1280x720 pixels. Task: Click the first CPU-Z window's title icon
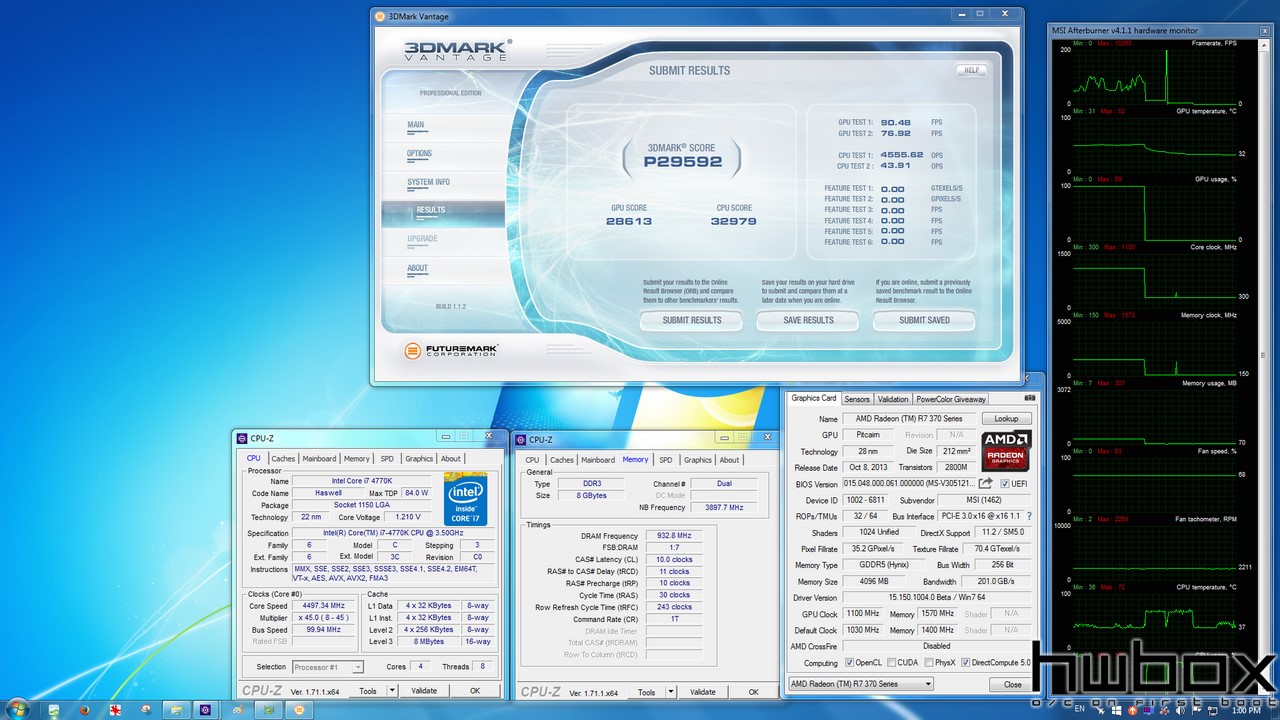pyautogui.click(x=242, y=438)
